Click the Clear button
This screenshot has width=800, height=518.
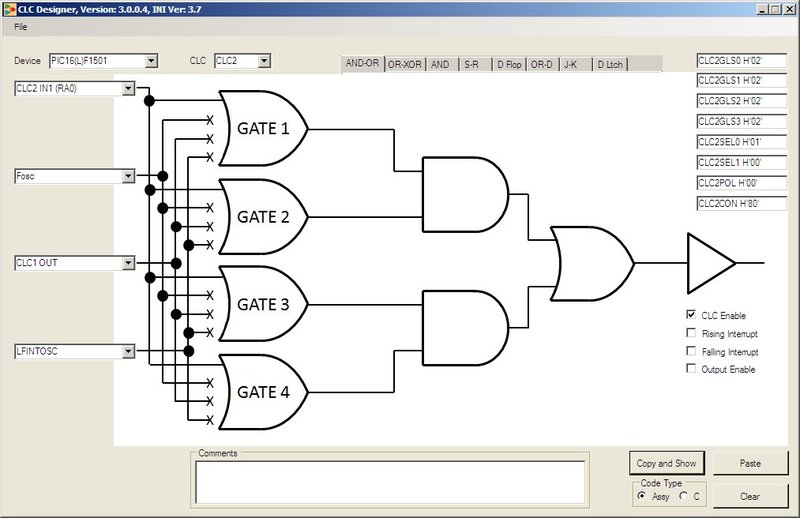click(750, 496)
